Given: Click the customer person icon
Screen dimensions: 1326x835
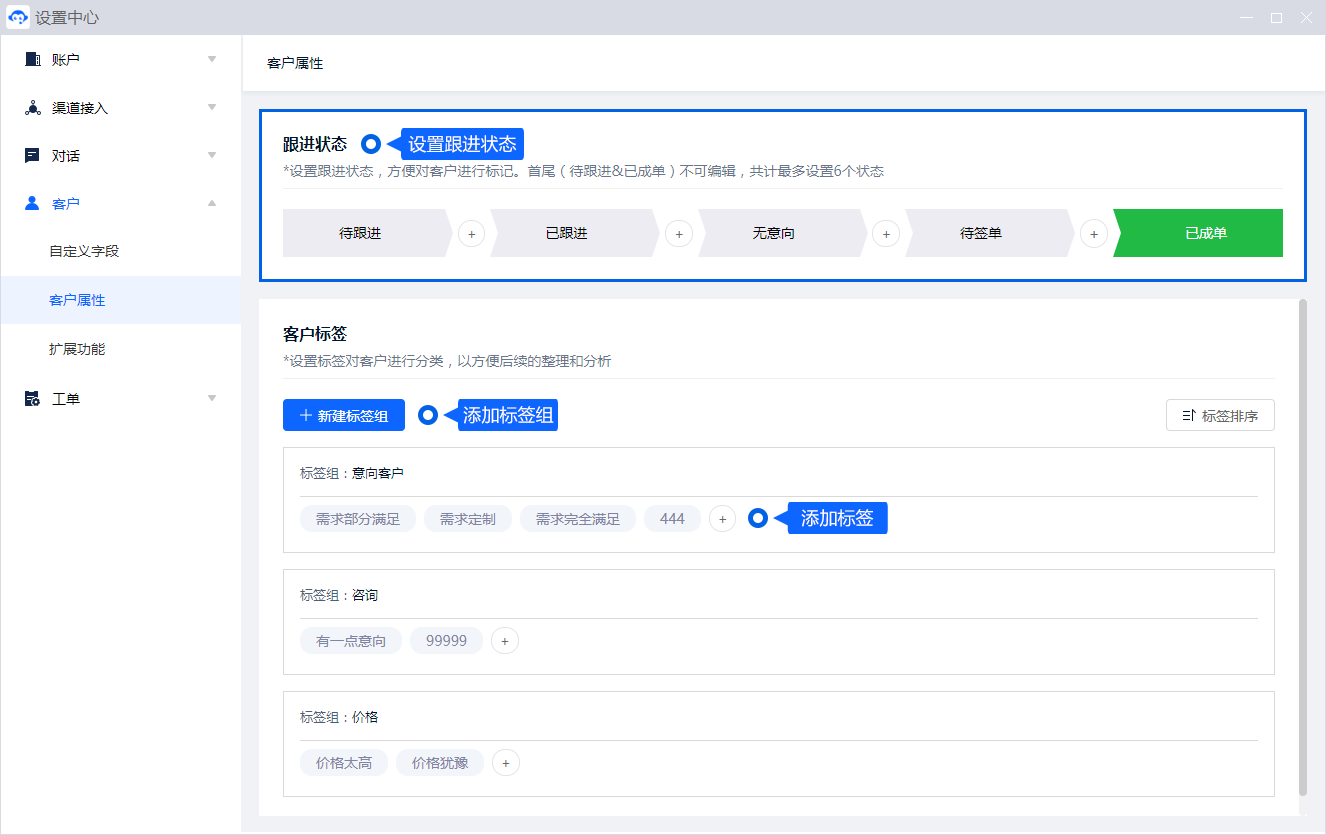Looking at the screenshot, I should [x=32, y=204].
